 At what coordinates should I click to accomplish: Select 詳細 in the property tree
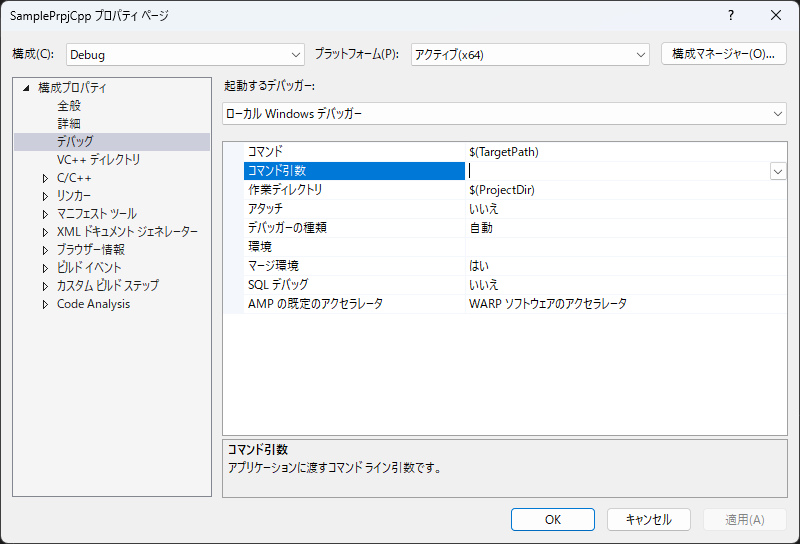pos(69,124)
